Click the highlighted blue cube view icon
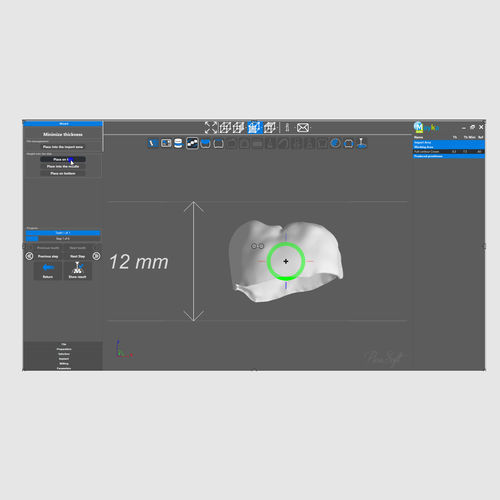500x500 pixels. (254, 127)
